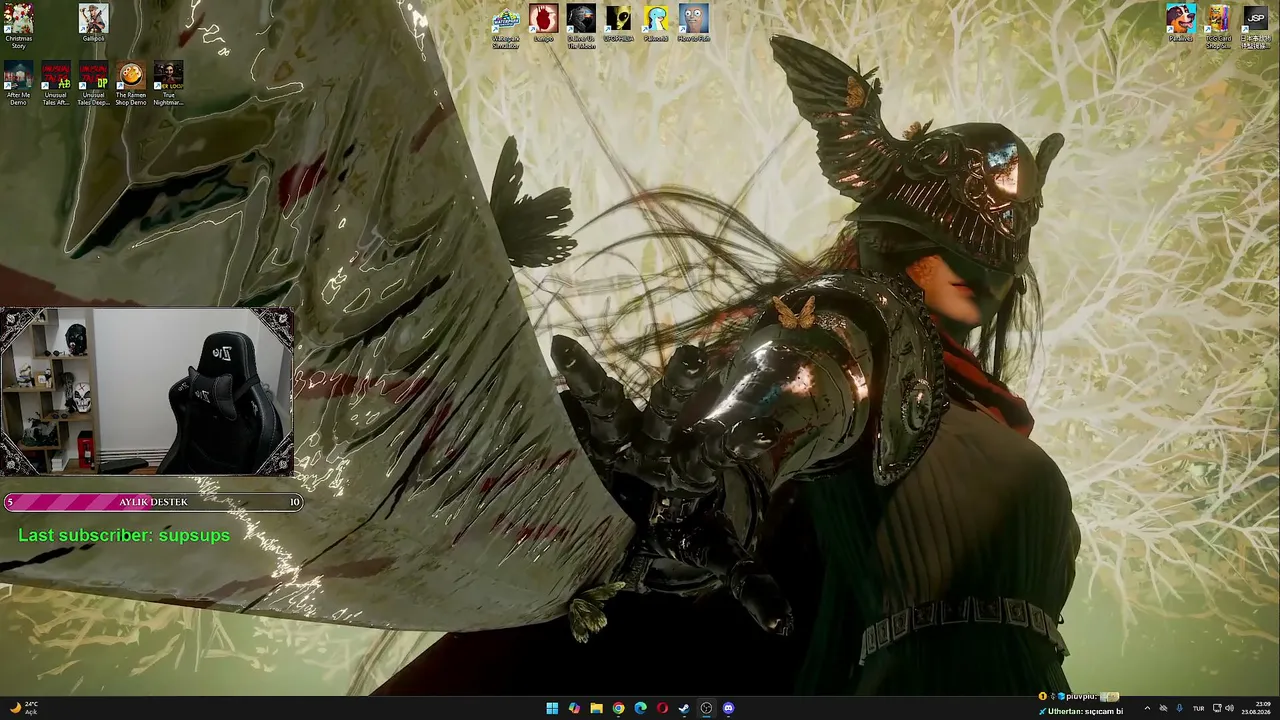The width and height of the screenshot is (1280, 720).
Task: Click the 'Last subscriber: supsups' text
Action: [x=124, y=535]
